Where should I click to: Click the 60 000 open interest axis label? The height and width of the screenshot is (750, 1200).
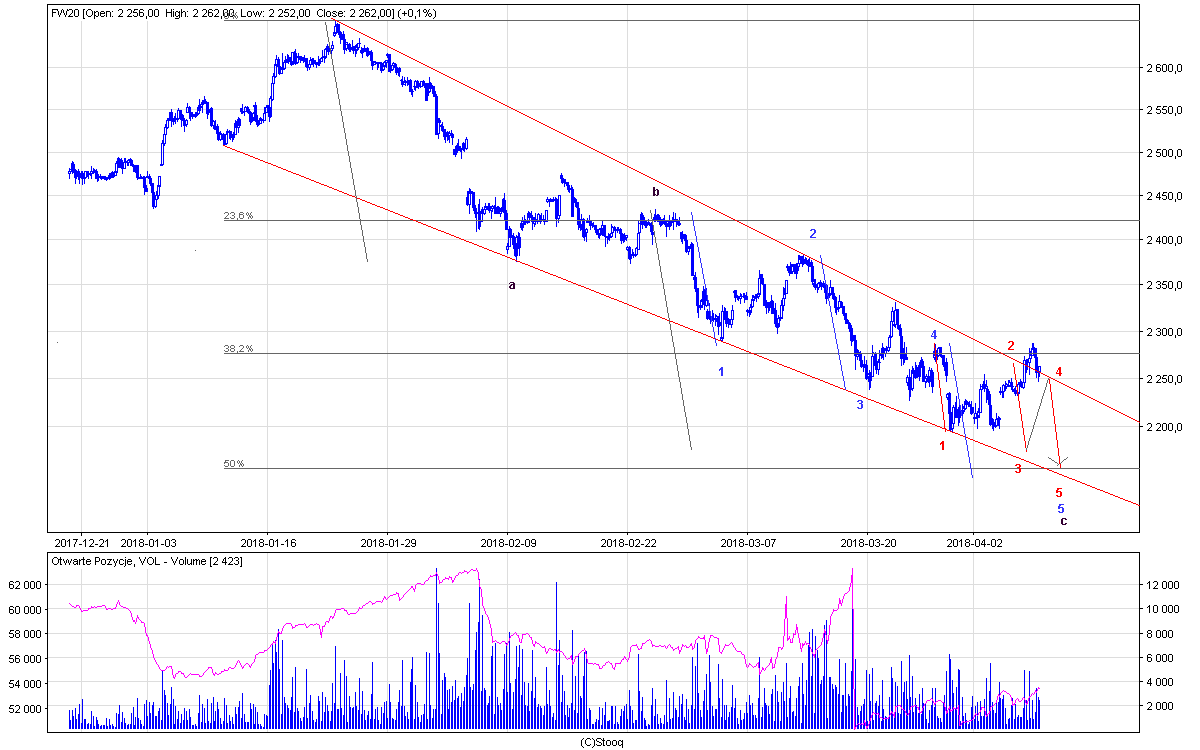coord(24,610)
